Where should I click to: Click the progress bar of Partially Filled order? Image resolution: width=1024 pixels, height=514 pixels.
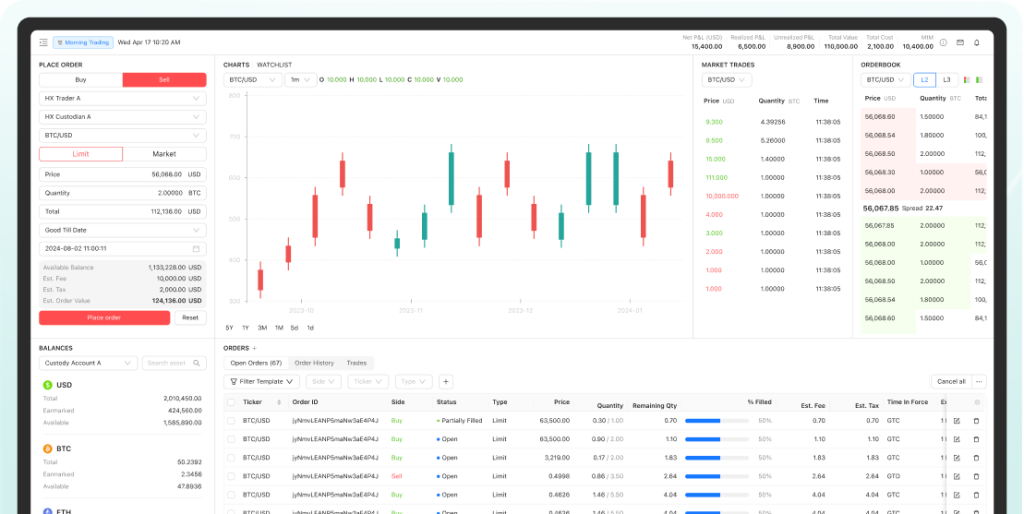pyautogui.click(x=716, y=421)
